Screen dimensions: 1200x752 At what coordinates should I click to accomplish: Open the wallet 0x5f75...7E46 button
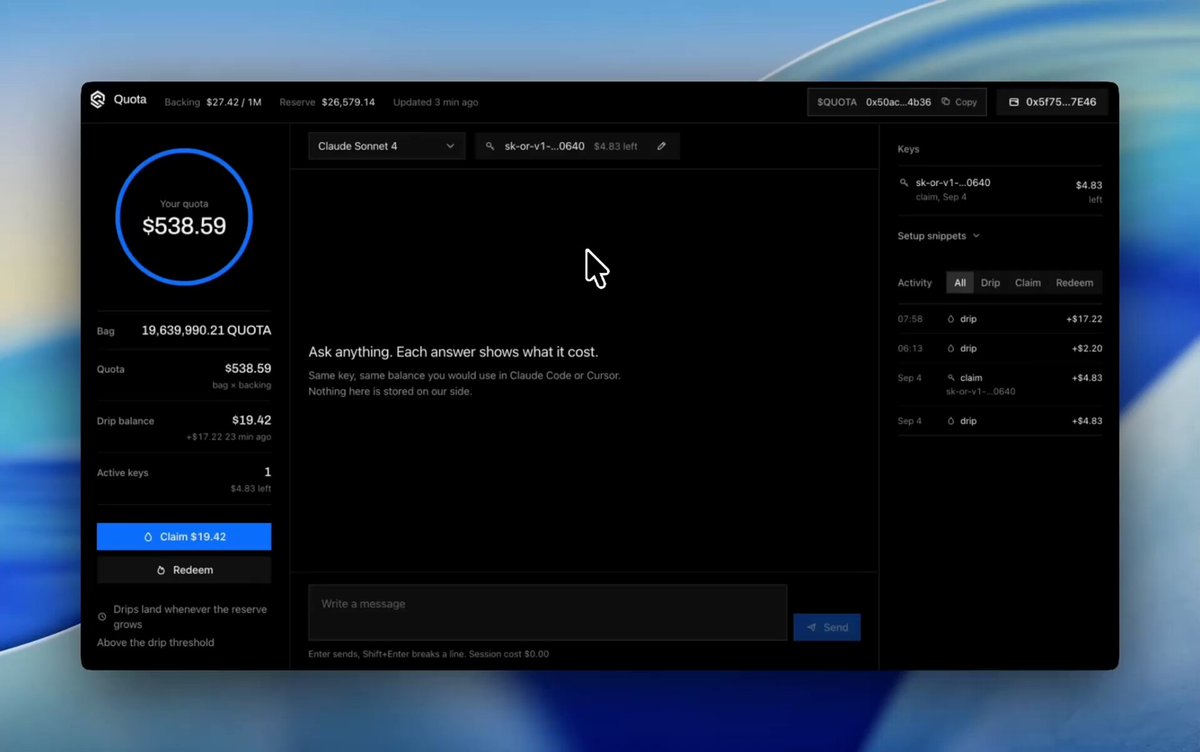coord(1052,102)
